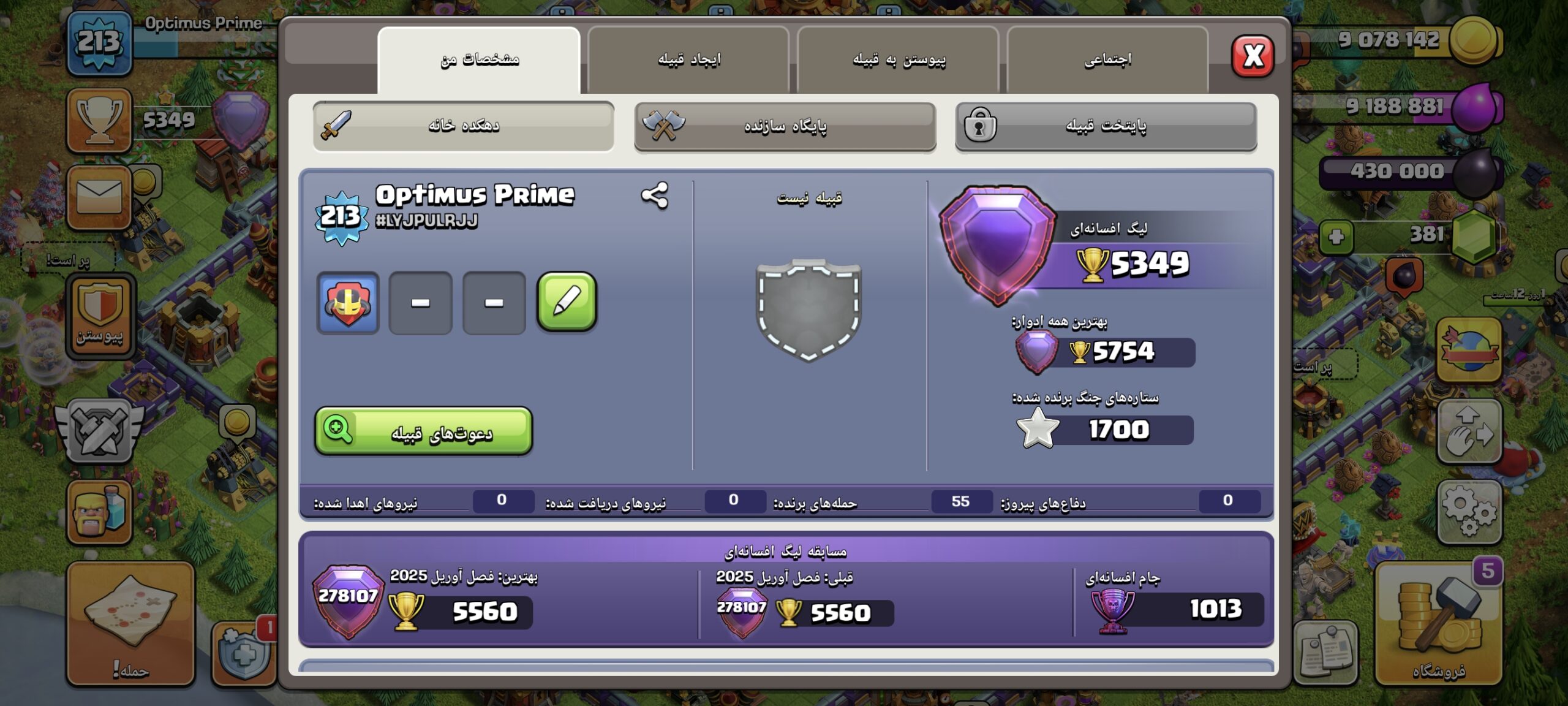Viewport: 1568px width, 706px height.
Task: Tap the trophy ranking icon
Action: point(99,121)
